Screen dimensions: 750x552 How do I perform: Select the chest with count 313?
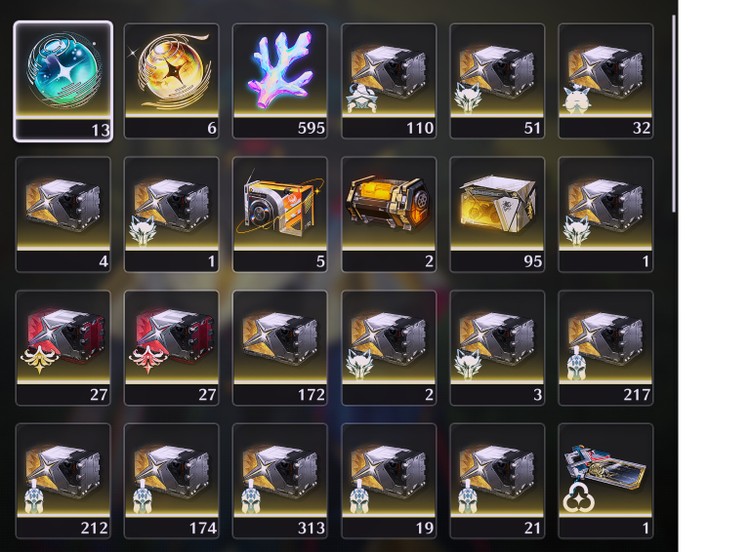(x=280, y=481)
